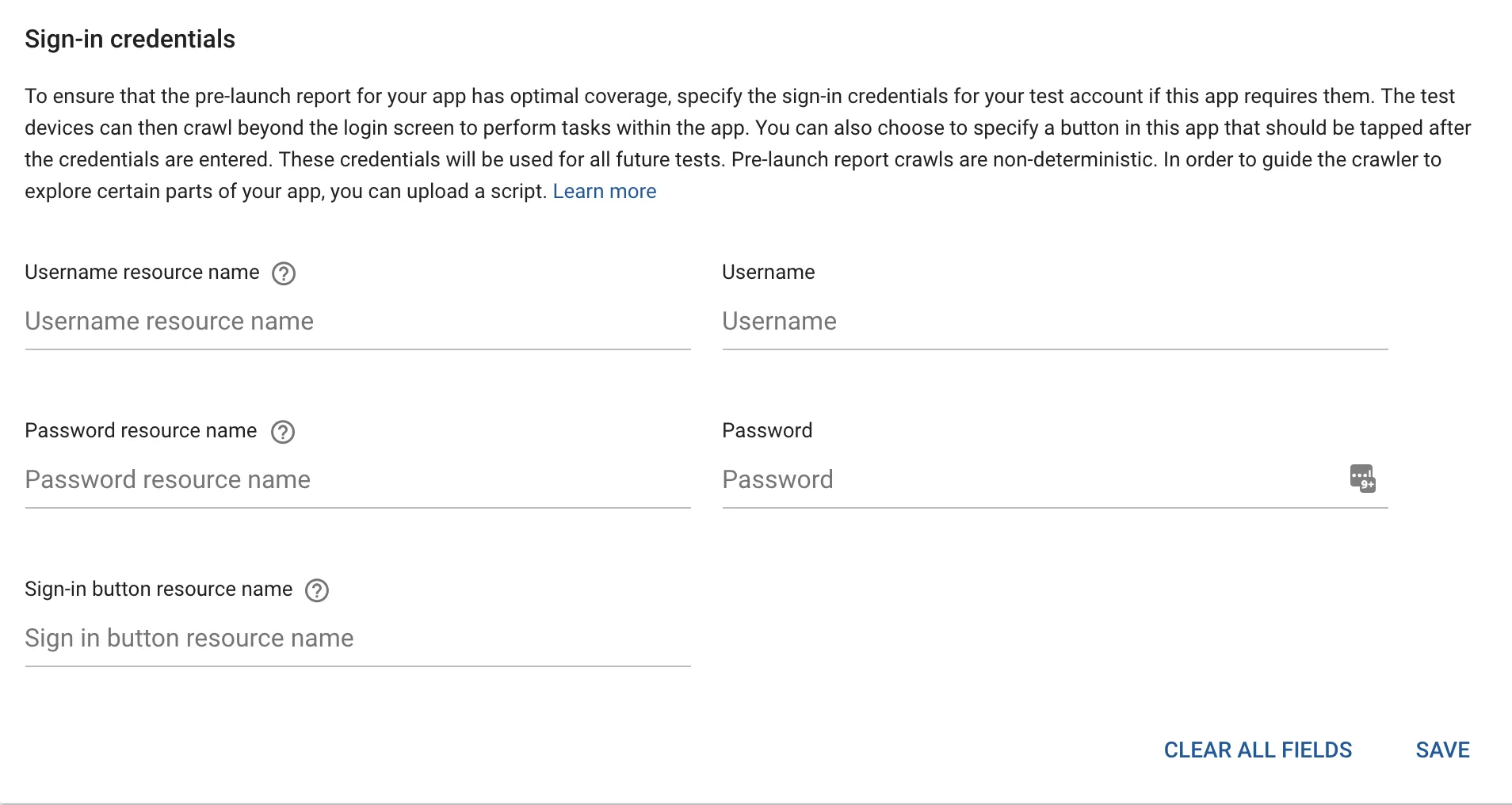The width and height of the screenshot is (1512, 805).
Task: Click inside the Password entry field
Action: [1030, 480]
